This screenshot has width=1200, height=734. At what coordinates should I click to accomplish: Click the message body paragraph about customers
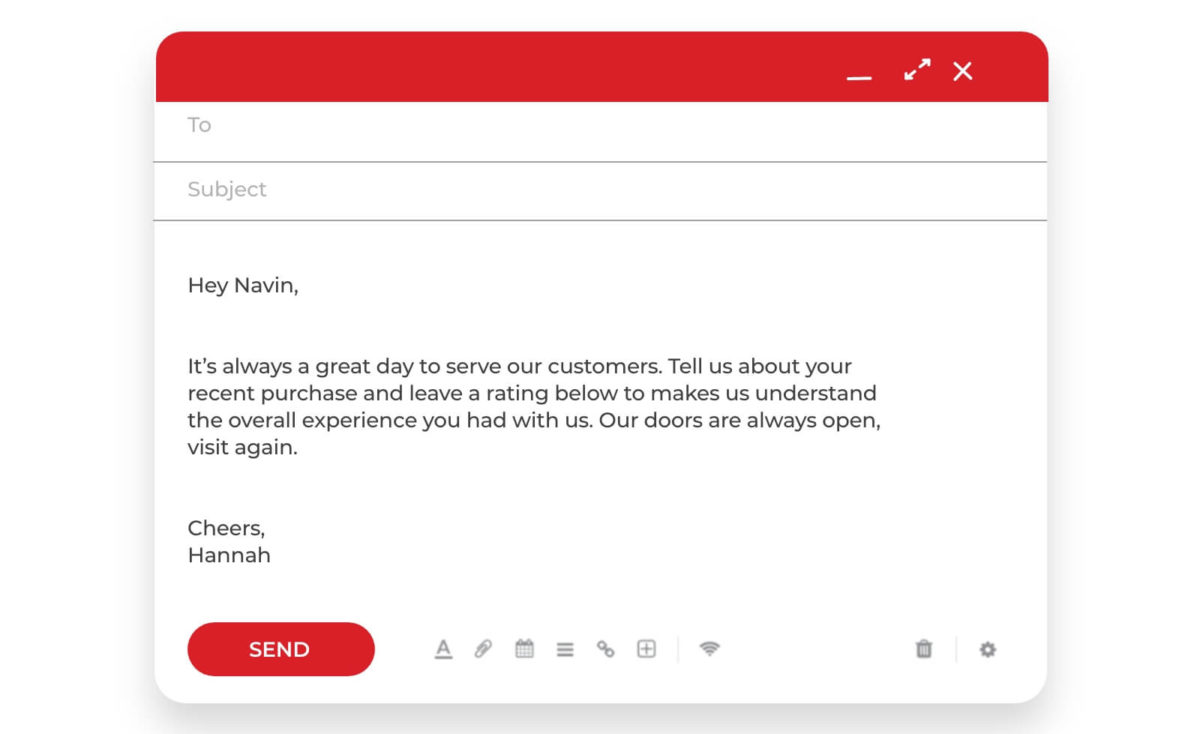click(534, 407)
